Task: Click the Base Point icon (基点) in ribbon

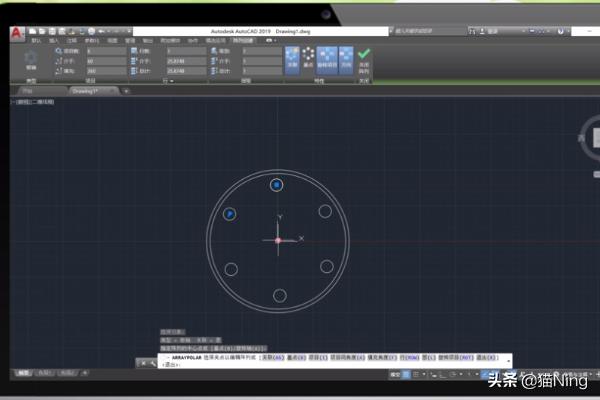Action: pos(308,57)
